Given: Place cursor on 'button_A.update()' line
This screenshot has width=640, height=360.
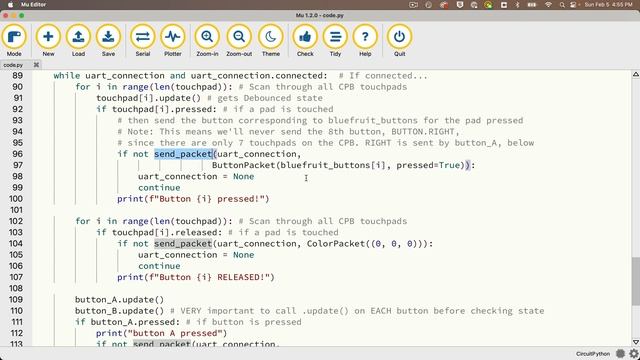Looking at the screenshot, I should tap(119, 300).
